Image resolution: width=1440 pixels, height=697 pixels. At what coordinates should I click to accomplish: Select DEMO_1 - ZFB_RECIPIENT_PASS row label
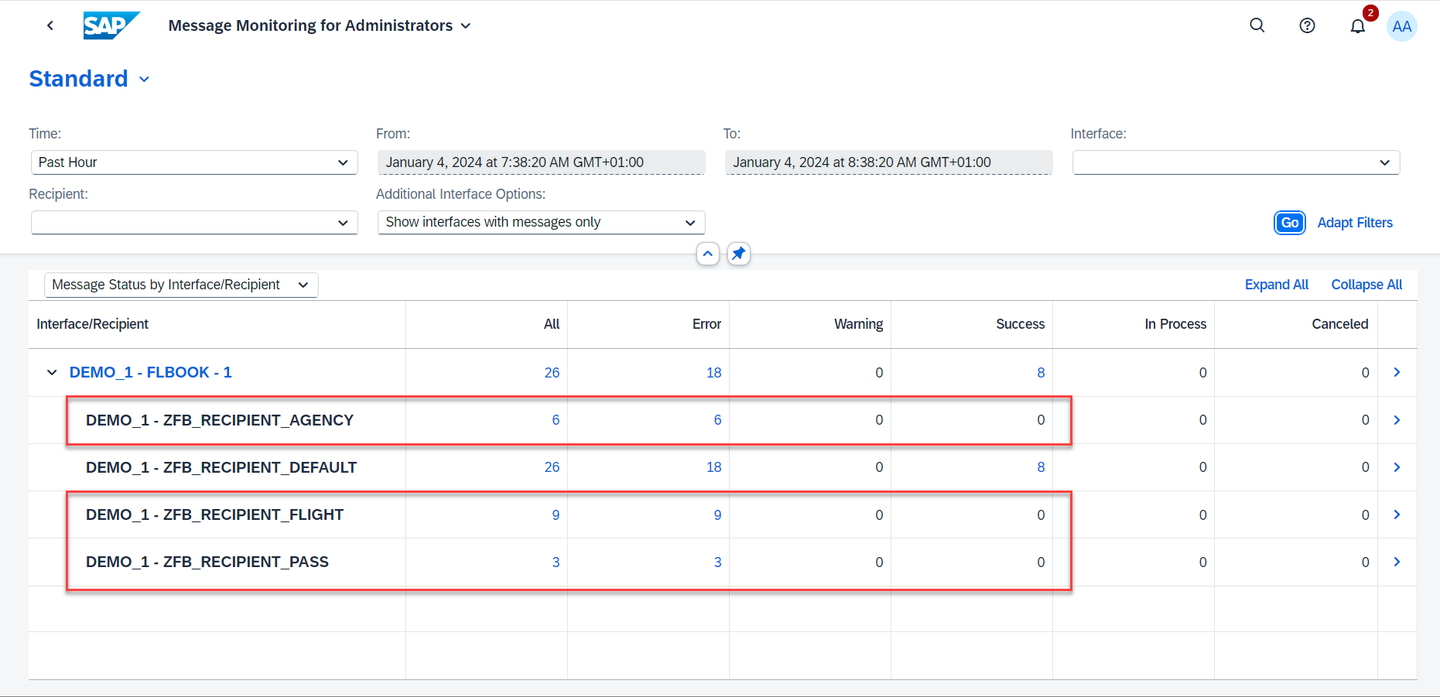click(x=207, y=562)
